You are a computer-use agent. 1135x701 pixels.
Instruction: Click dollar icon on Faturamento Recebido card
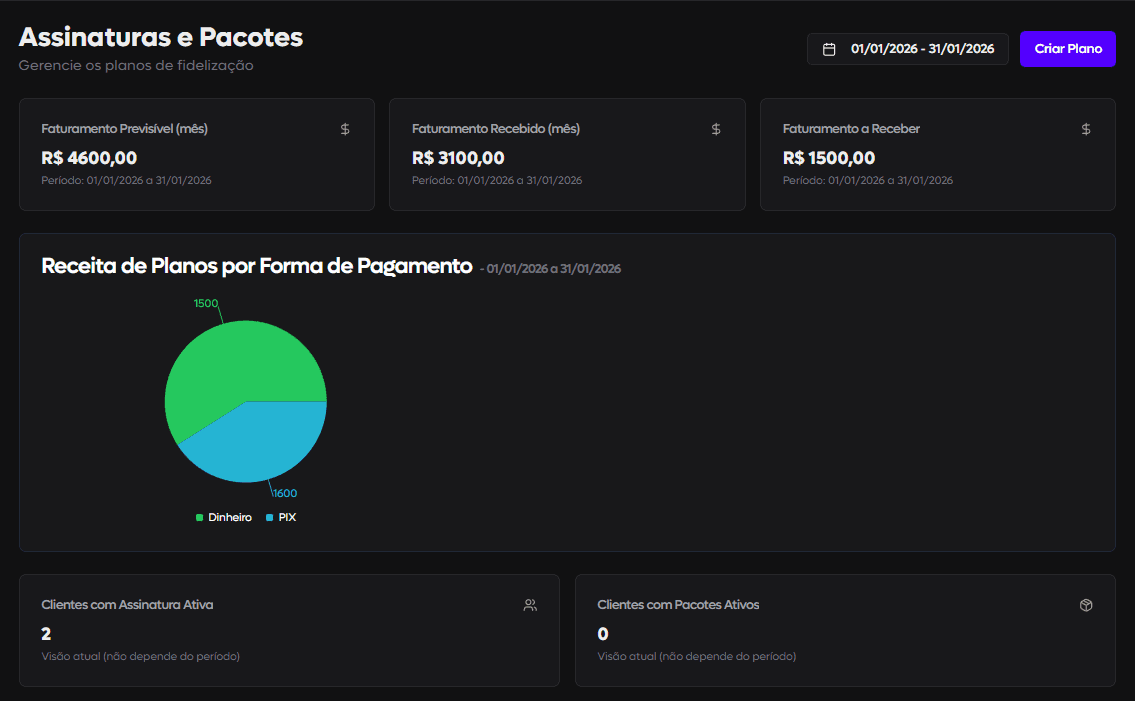(x=716, y=129)
